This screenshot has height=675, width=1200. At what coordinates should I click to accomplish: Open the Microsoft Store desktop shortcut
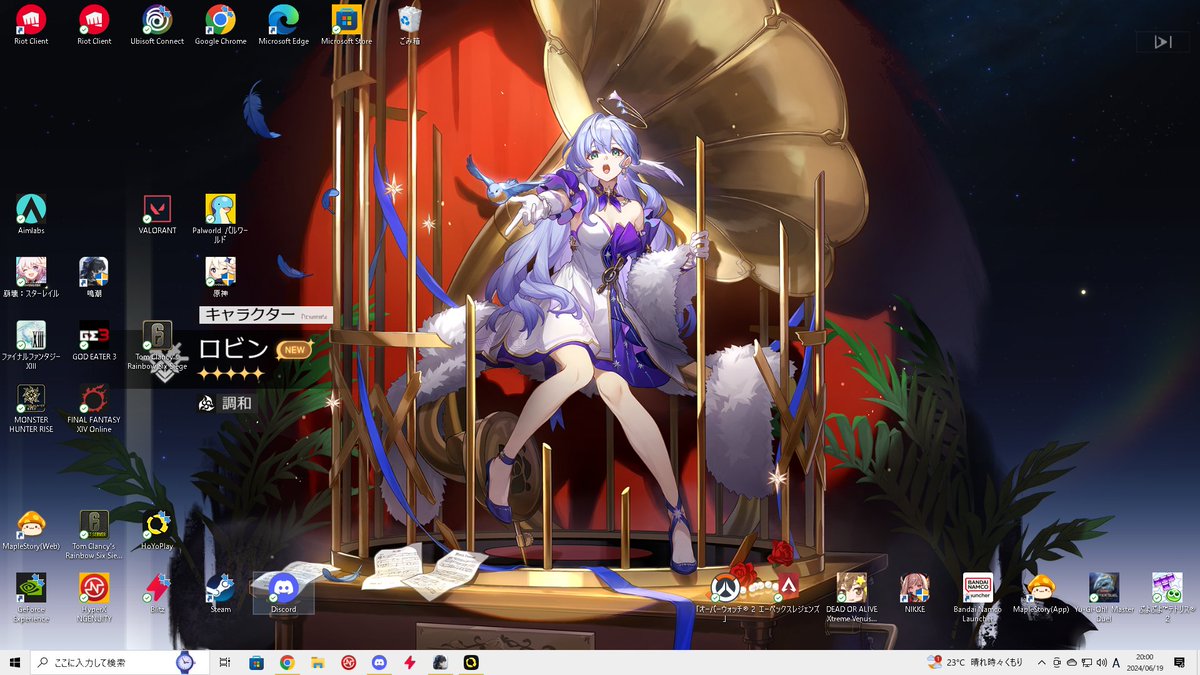click(x=347, y=25)
